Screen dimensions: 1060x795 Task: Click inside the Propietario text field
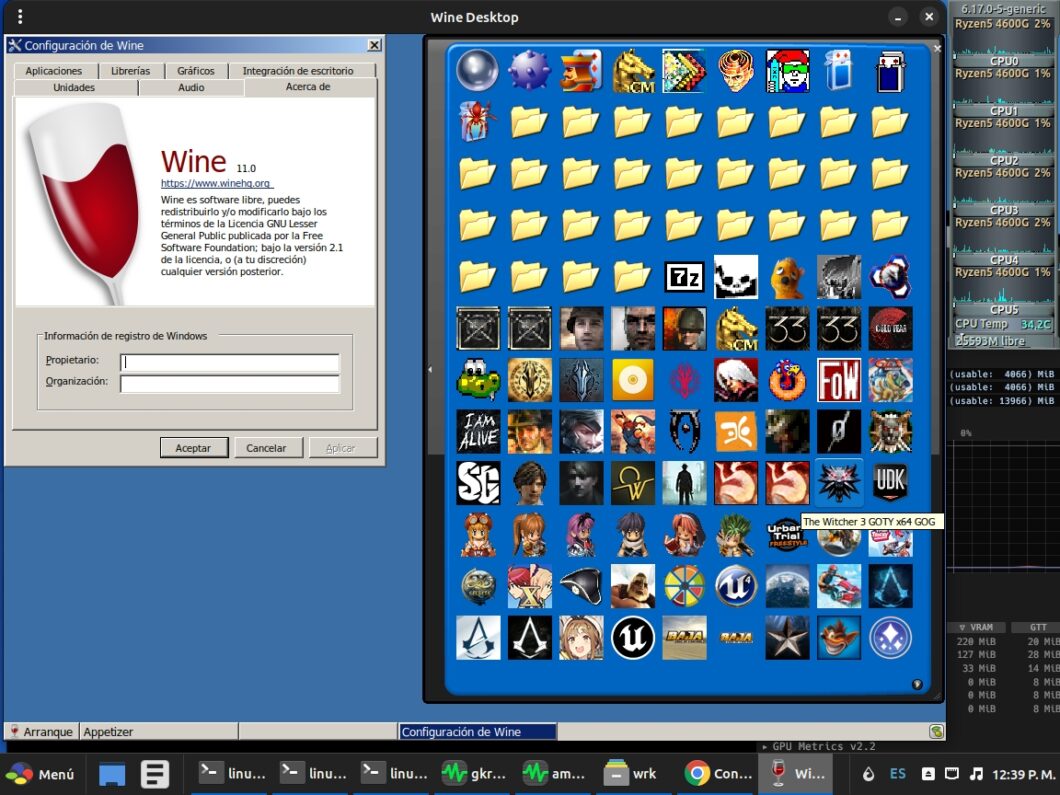coord(228,360)
